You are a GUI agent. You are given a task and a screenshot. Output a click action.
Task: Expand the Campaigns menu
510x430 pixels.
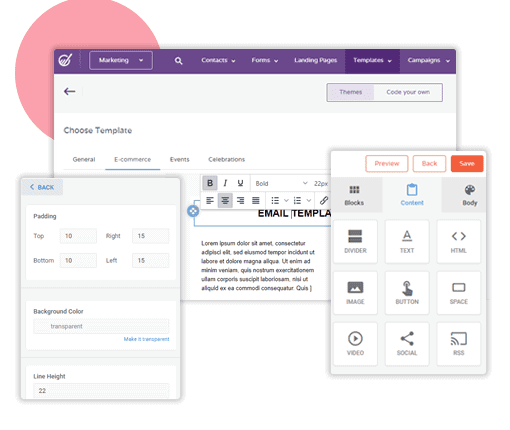click(428, 60)
